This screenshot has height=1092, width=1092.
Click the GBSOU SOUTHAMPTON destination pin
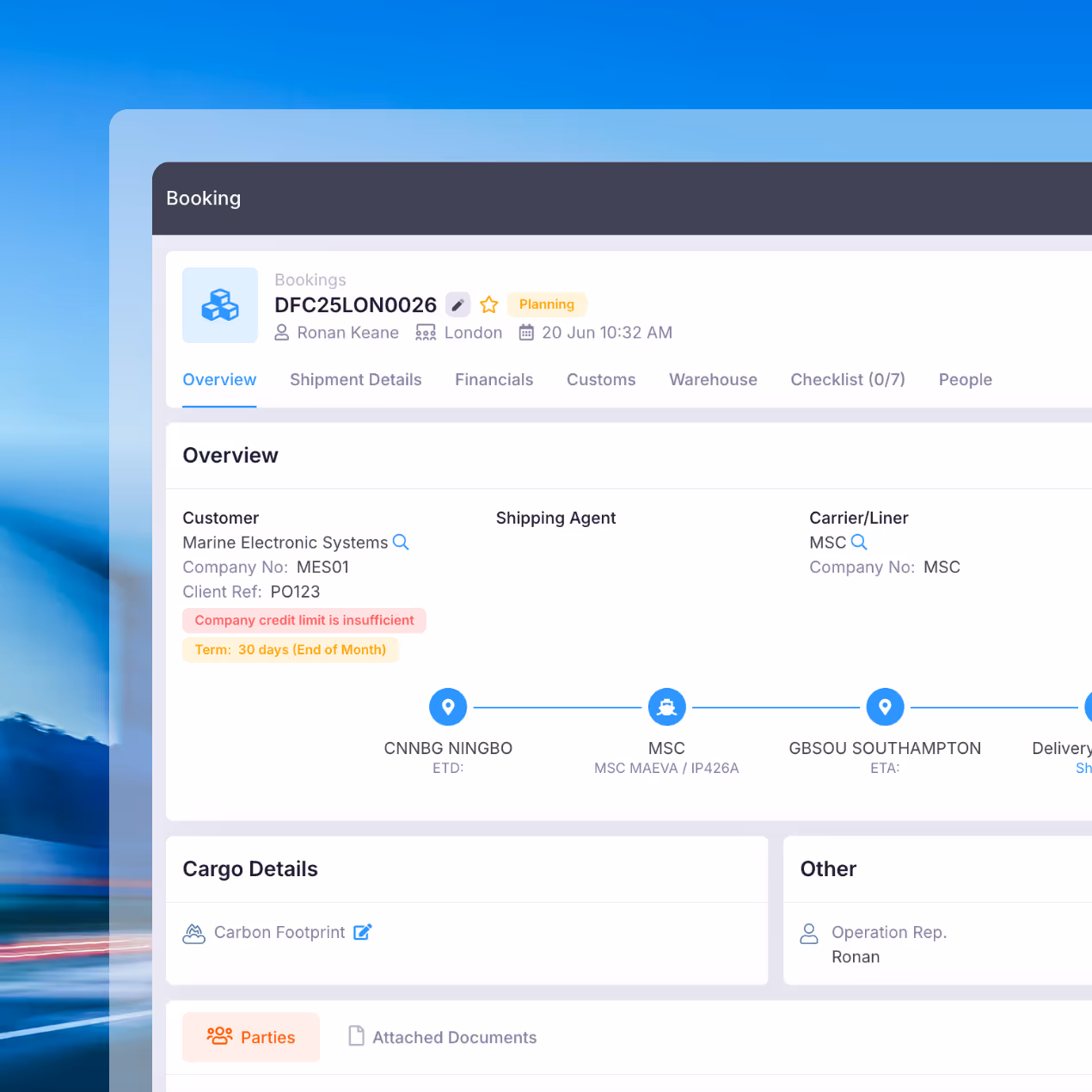tap(885, 706)
